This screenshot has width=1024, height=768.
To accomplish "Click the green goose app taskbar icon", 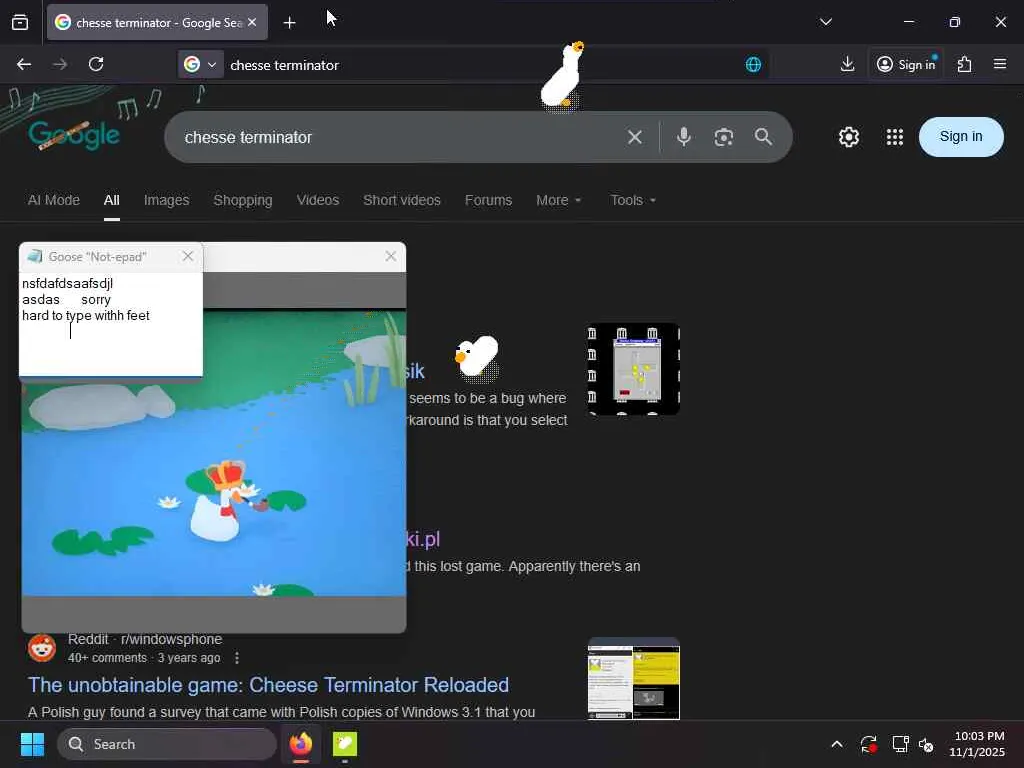I will pyautogui.click(x=345, y=744).
